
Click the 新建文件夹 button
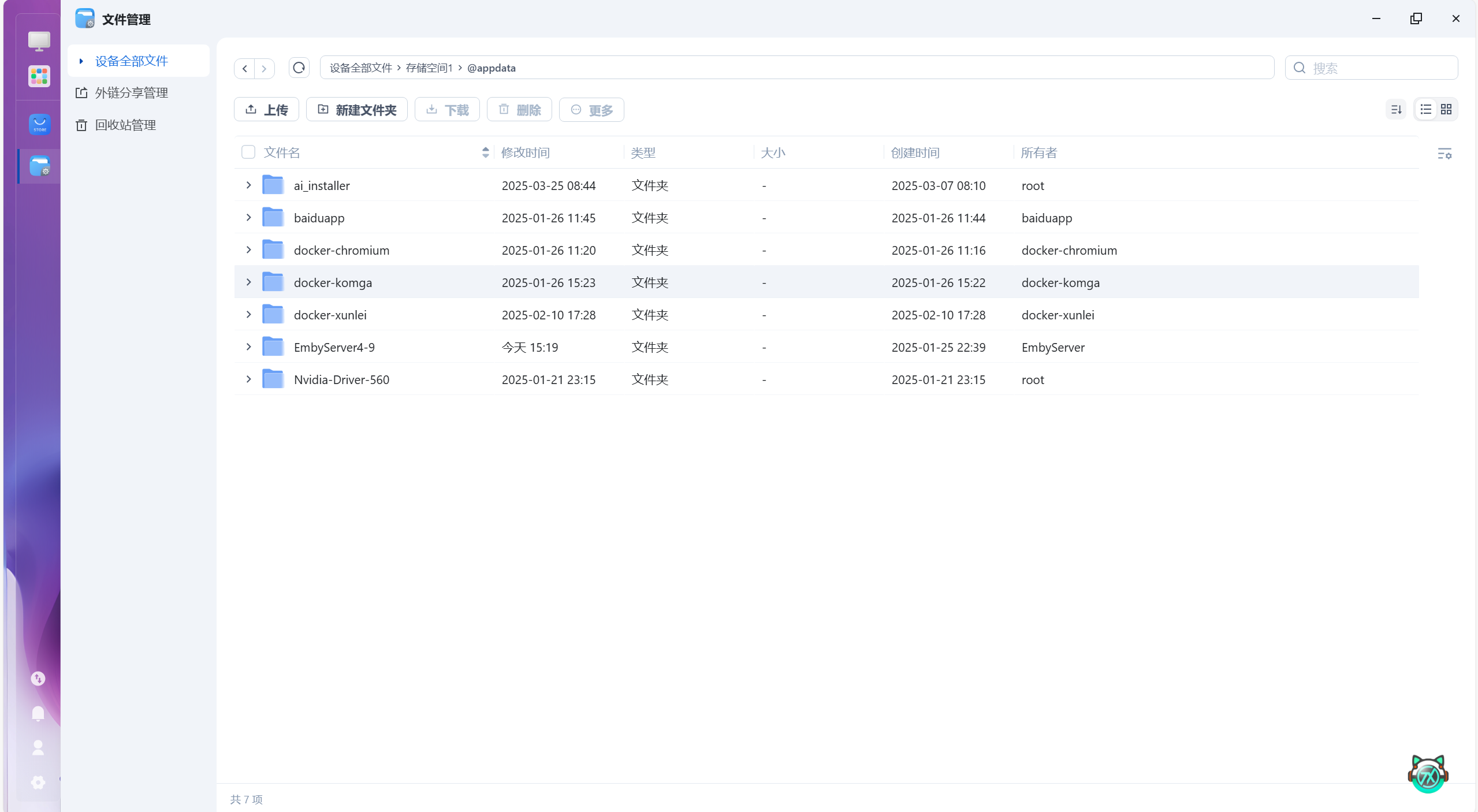click(356, 110)
